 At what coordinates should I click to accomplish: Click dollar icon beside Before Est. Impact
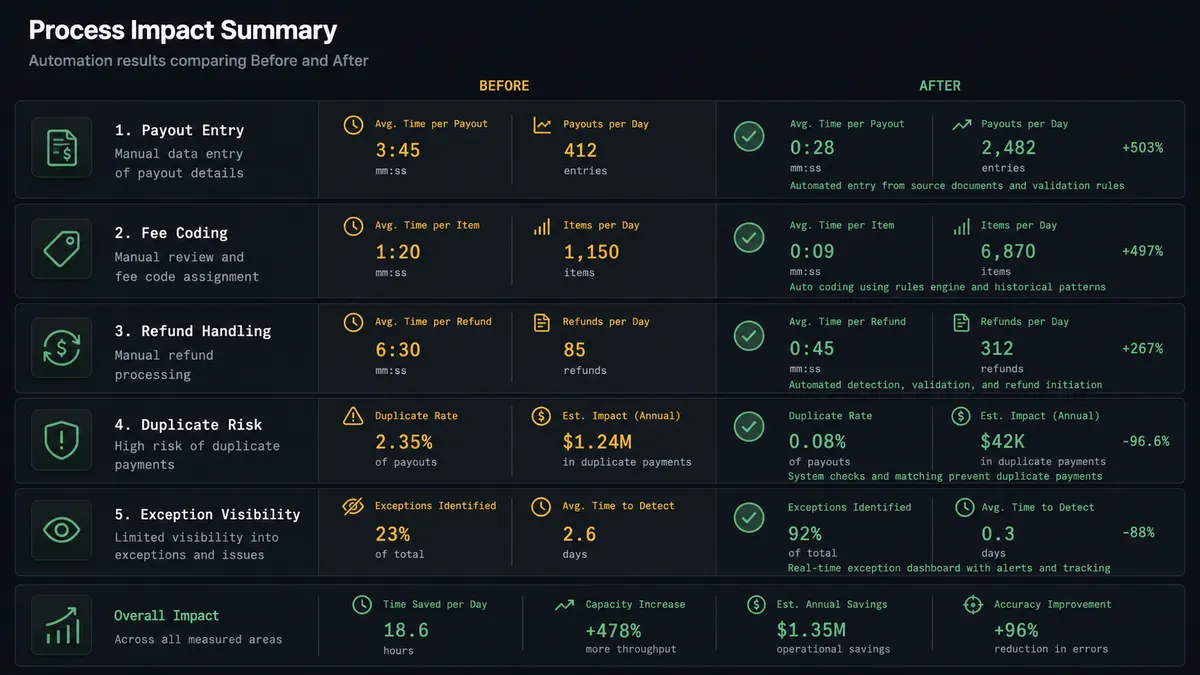pyautogui.click(x=542, y=416)
